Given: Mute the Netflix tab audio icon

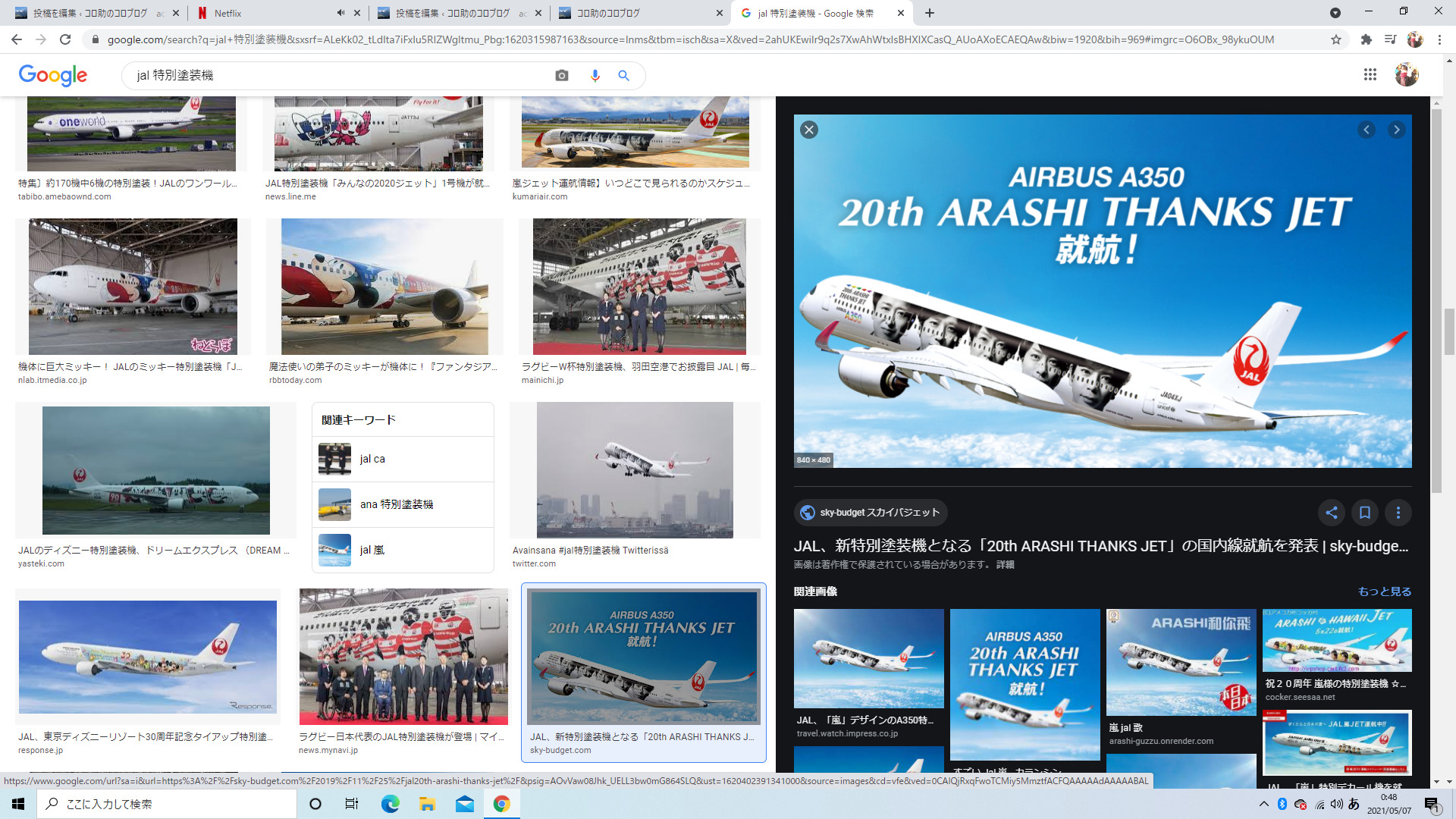Looking at the screenshot, I should click(340, 13).
